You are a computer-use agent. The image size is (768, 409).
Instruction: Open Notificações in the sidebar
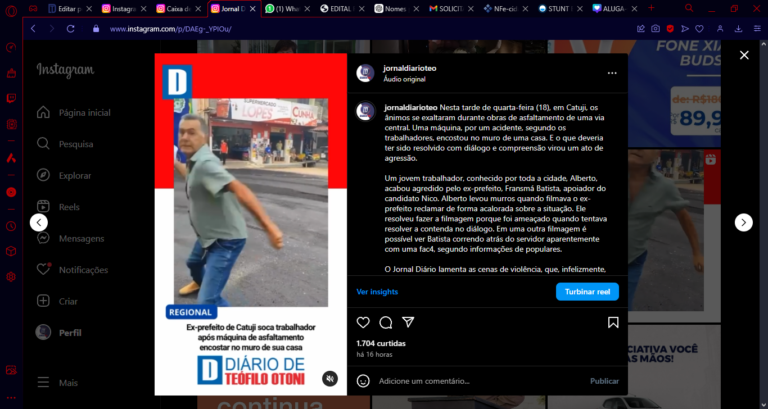(82, 270)
